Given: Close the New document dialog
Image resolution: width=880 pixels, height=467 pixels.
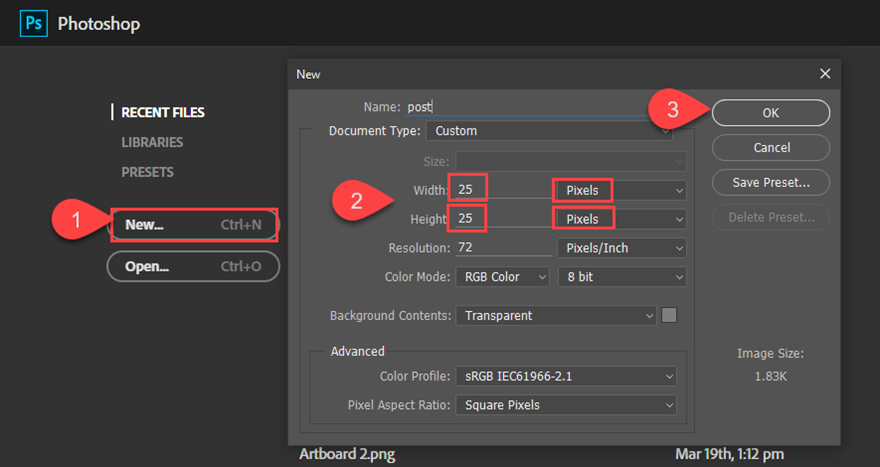Looking at the screenshot, I should [824, 74].
